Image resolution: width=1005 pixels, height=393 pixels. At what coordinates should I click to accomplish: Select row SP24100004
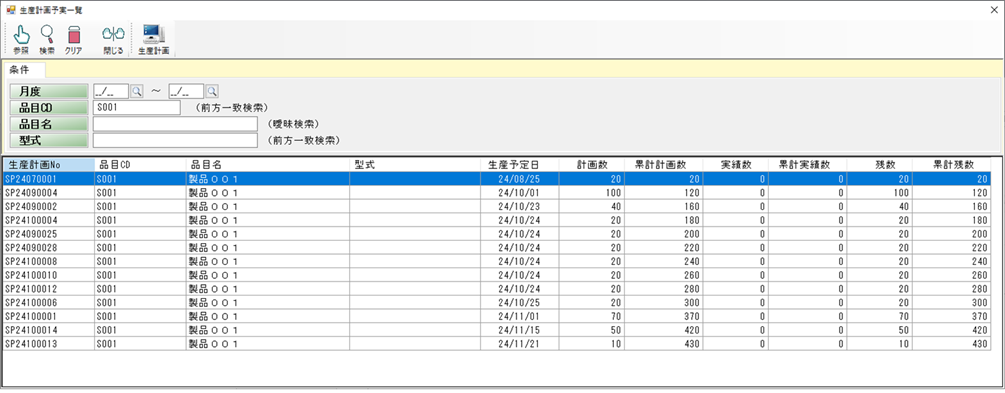click(497, 220)
